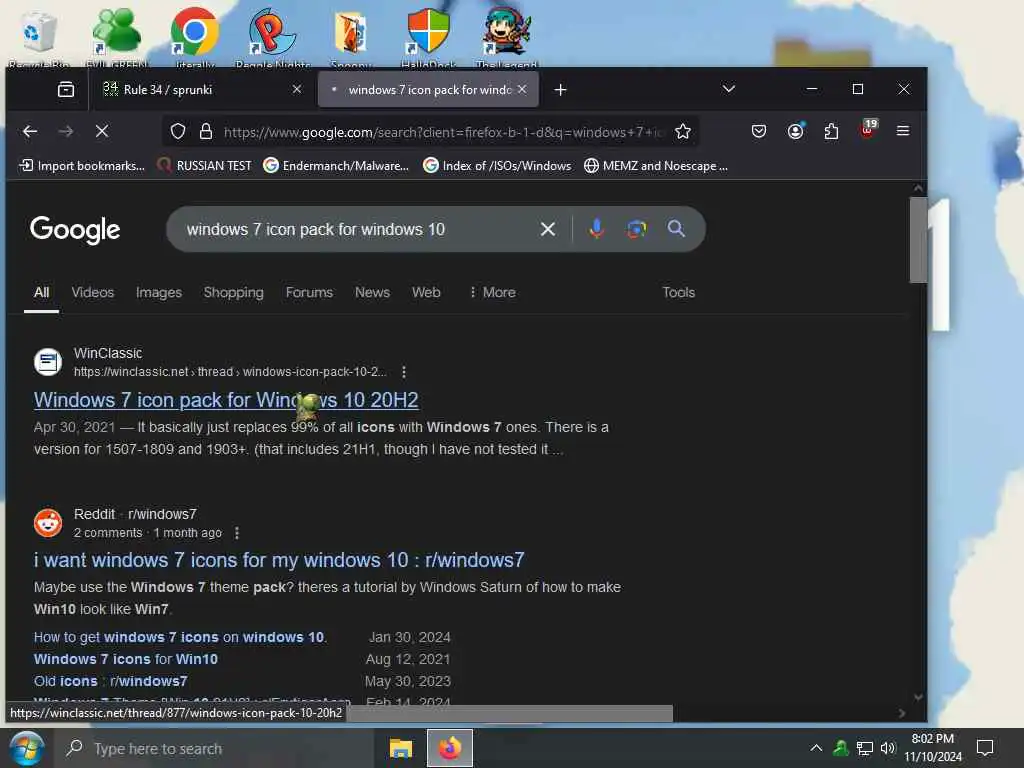The width and height of the screenshot is (1024, 768).
Task: Open RUSSIAN TEST bookmark
Action: point(204,166)
